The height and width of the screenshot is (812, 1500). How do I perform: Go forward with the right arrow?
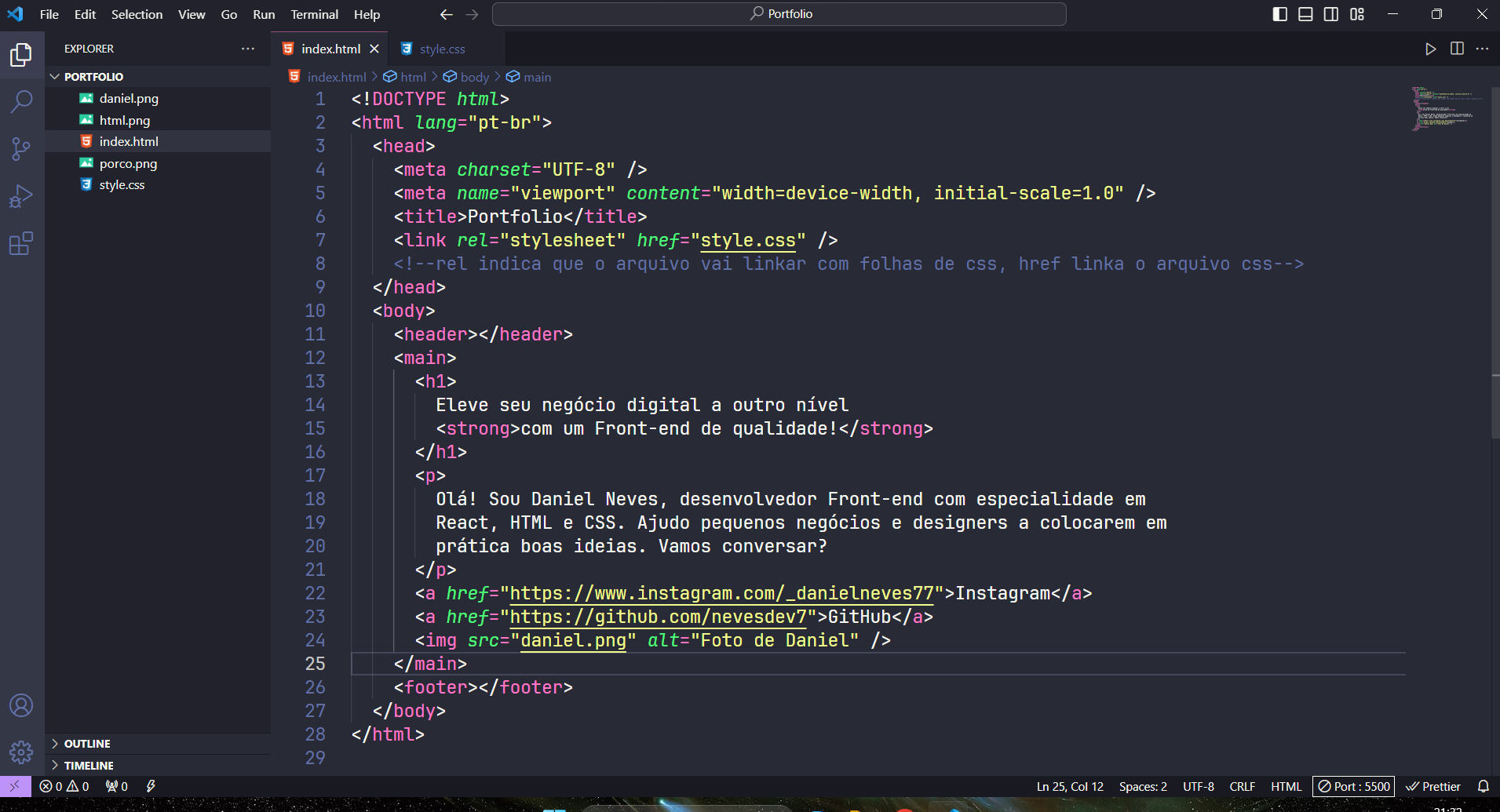(472, 14)
